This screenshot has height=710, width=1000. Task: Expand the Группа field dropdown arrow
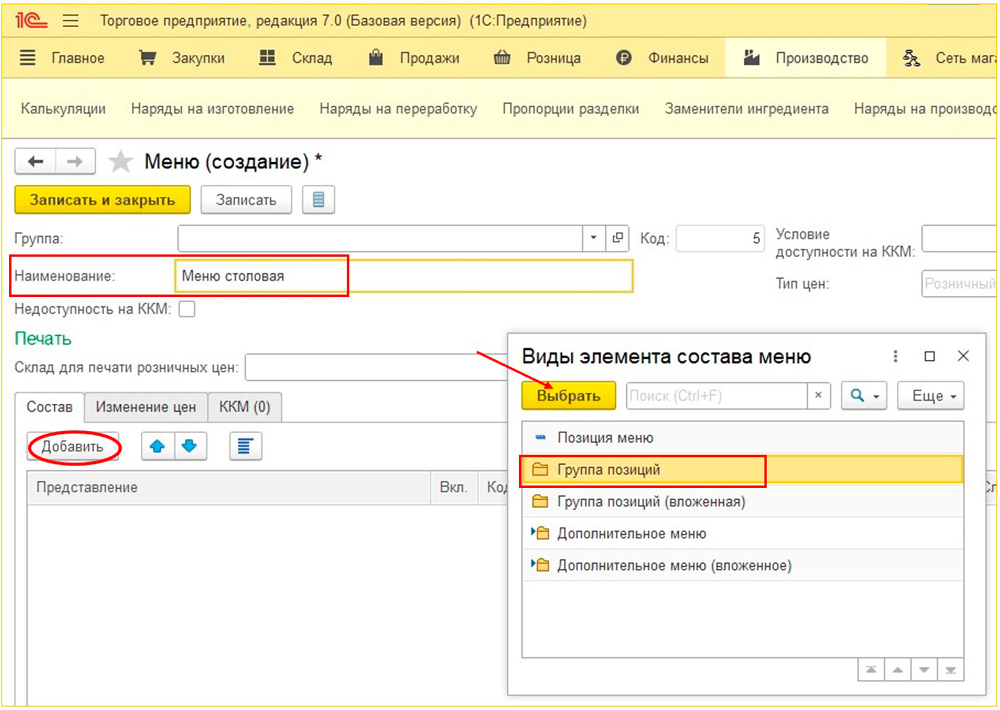click(593, 238)
